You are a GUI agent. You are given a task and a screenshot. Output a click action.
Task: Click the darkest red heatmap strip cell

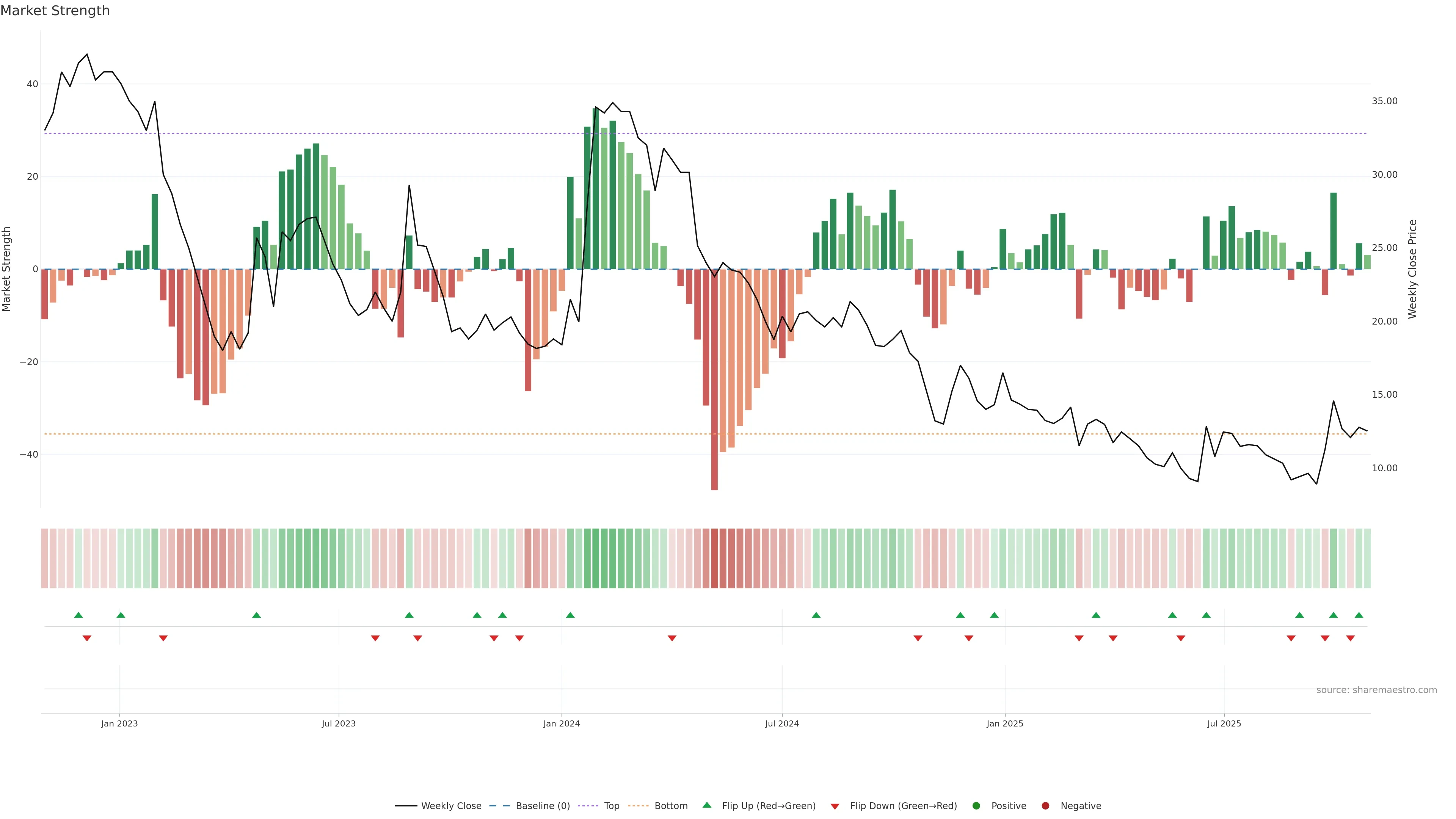pos(714,559)
